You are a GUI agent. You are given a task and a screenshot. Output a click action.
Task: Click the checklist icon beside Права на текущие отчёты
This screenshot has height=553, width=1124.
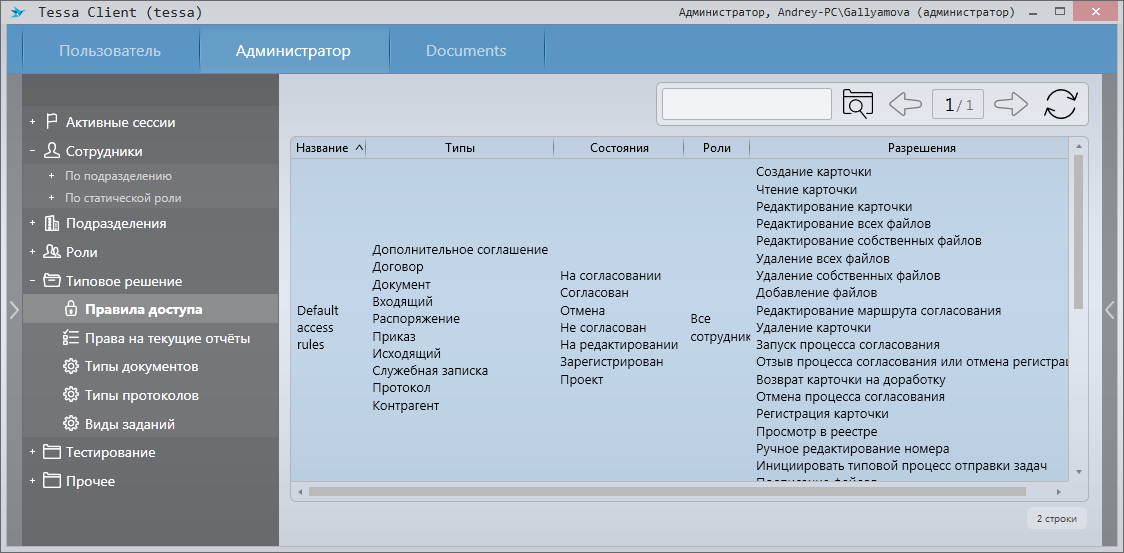pyautogui.click(x=70, y=338)
